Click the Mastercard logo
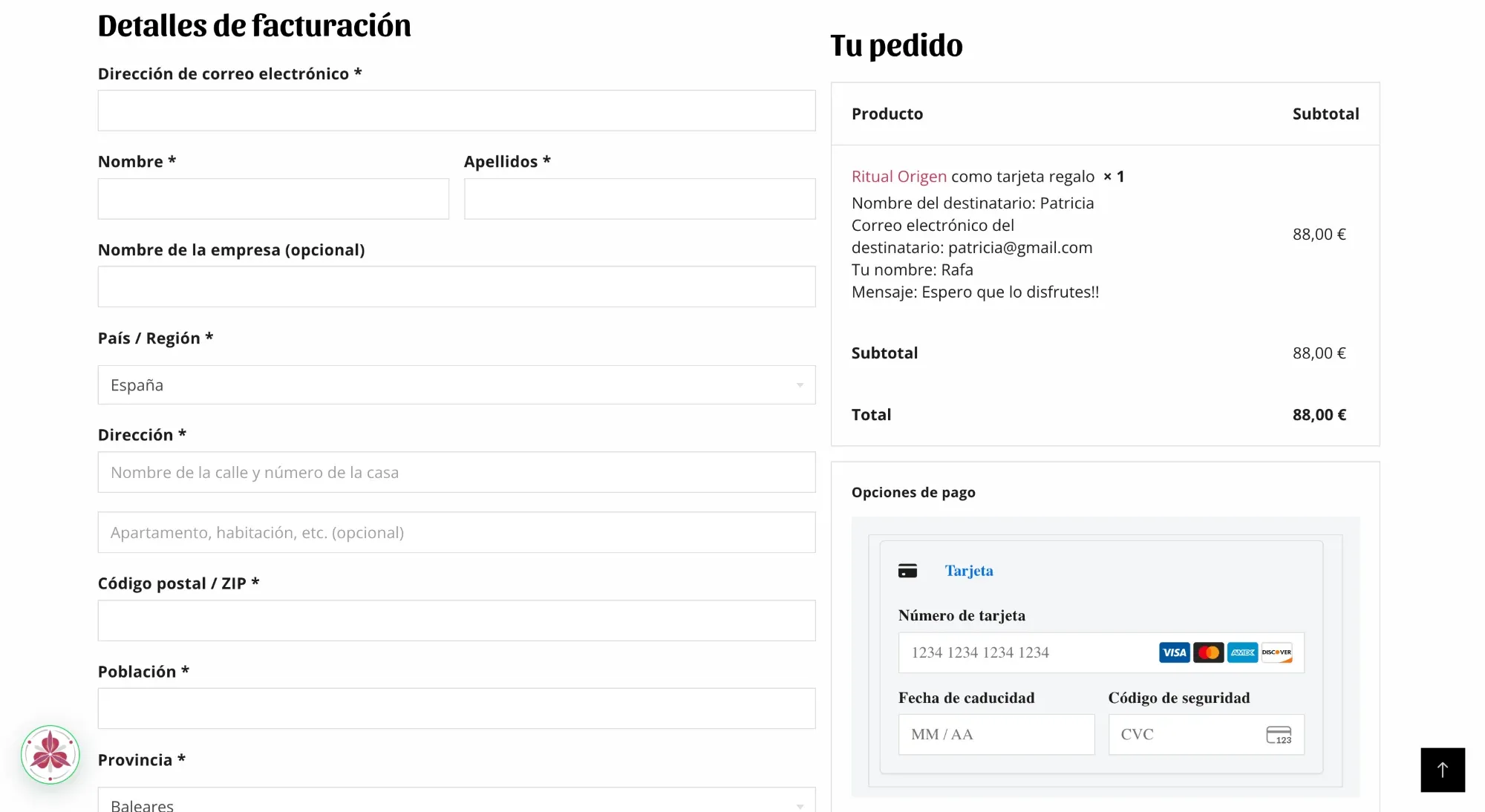The height and width of the screenshot is (812, 1485). (x=1208, y=652)
